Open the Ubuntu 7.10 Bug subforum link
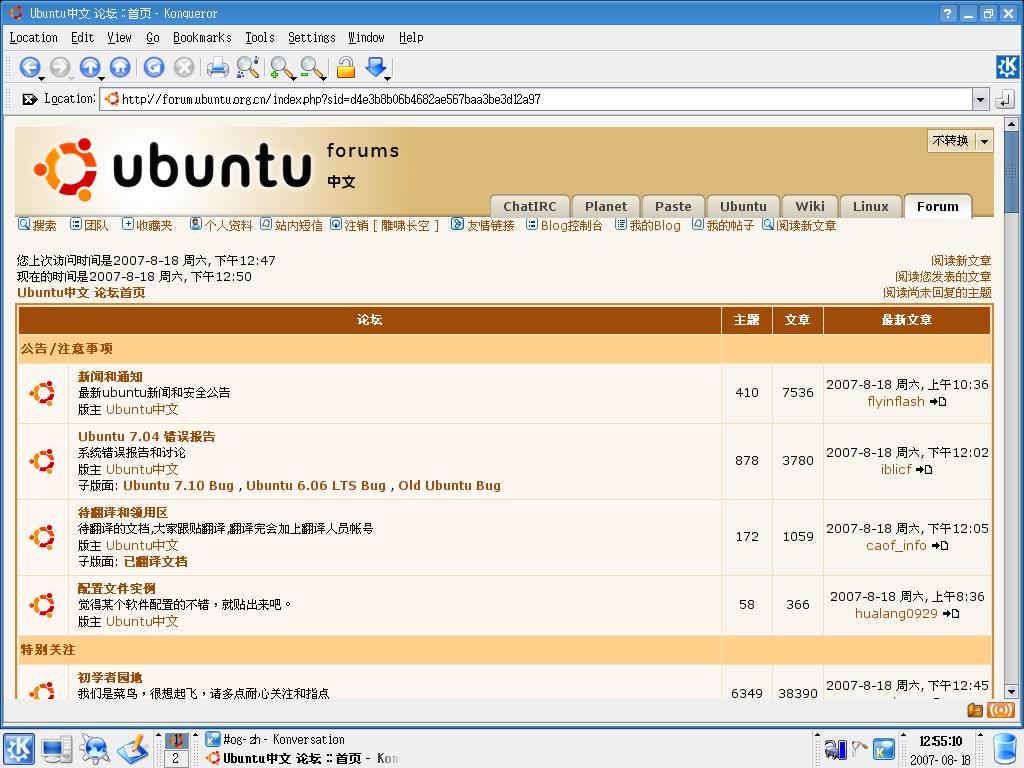 (178, 485)
